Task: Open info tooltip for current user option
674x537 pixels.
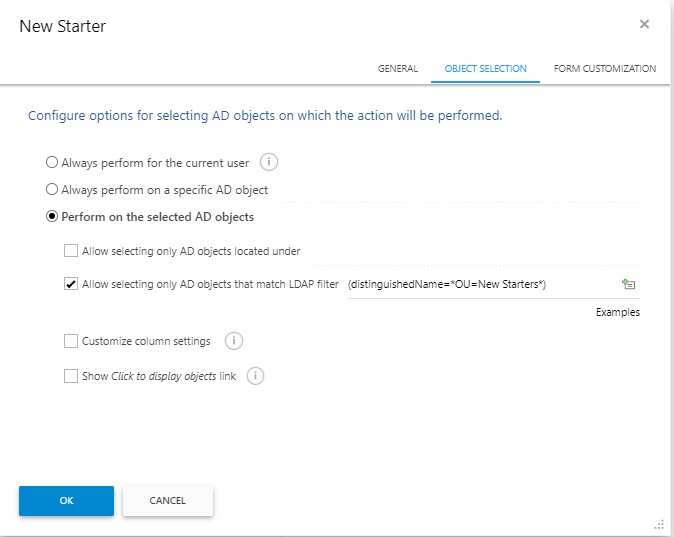Action: tap(269, 162)
